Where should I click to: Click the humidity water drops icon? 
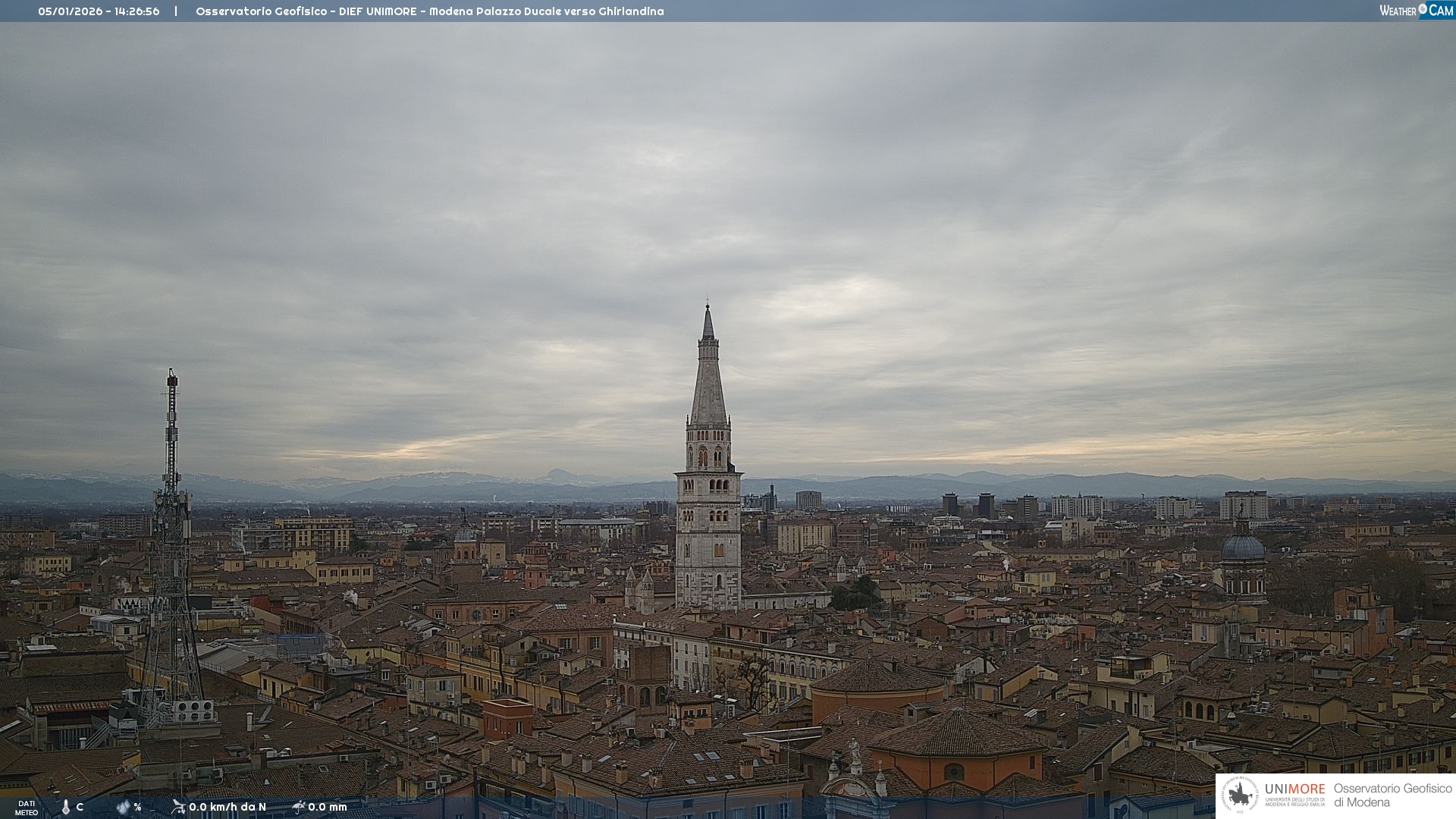[x=123, y=807]
